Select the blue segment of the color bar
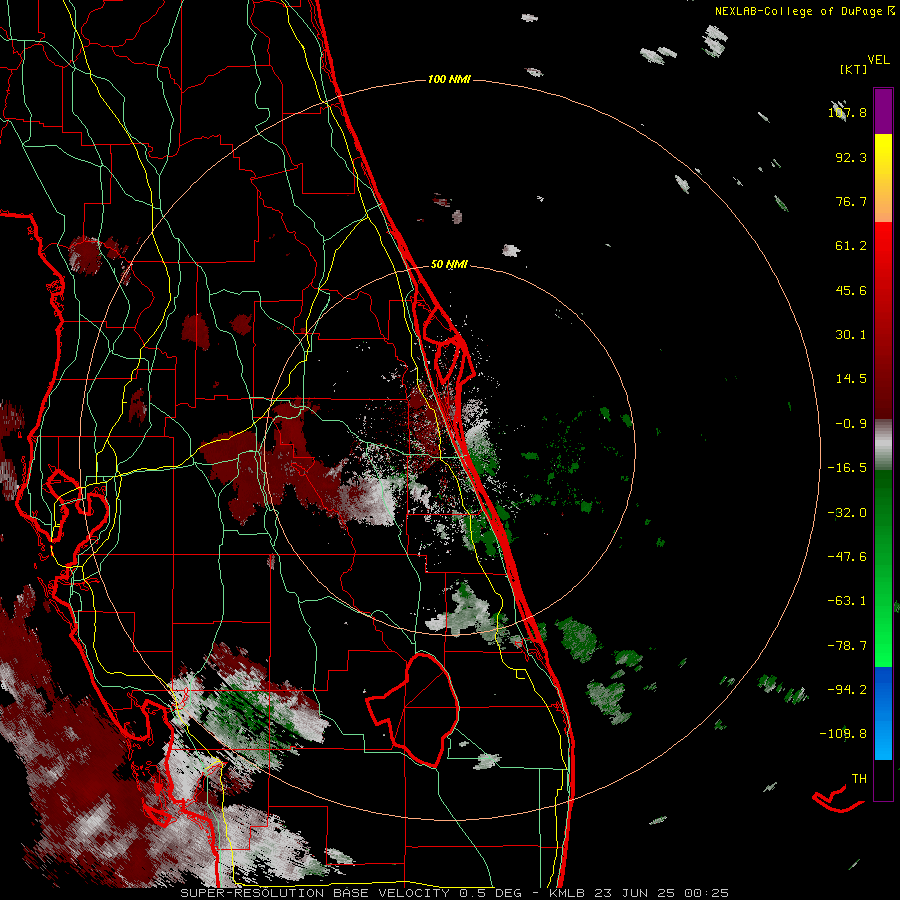Image resolution: width=900 pixels, height=900 pixels. point(883,713)
